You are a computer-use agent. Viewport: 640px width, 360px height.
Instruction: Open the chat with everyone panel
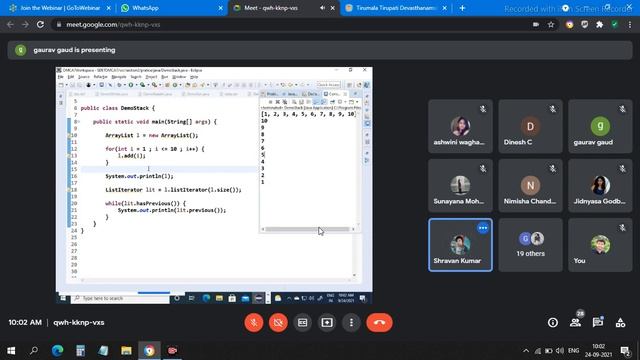[x=598, y=322]
